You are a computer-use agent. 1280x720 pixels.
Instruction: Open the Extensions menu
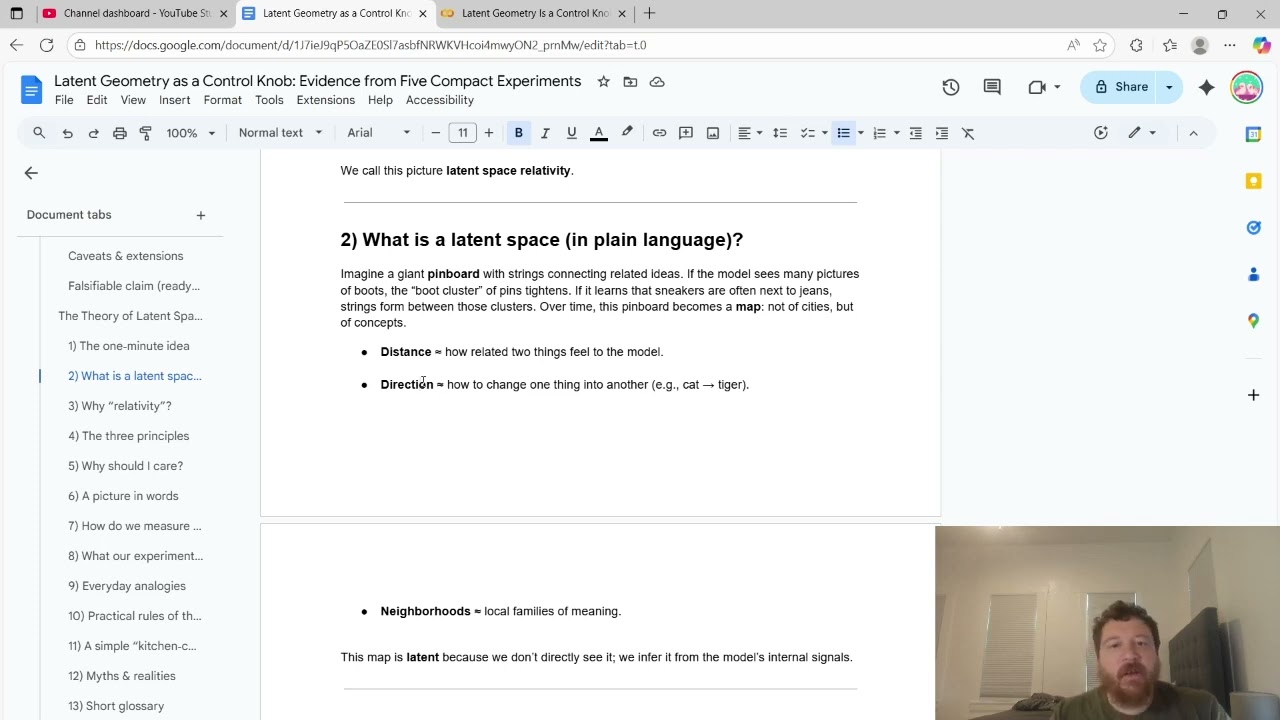coord(326,100)
